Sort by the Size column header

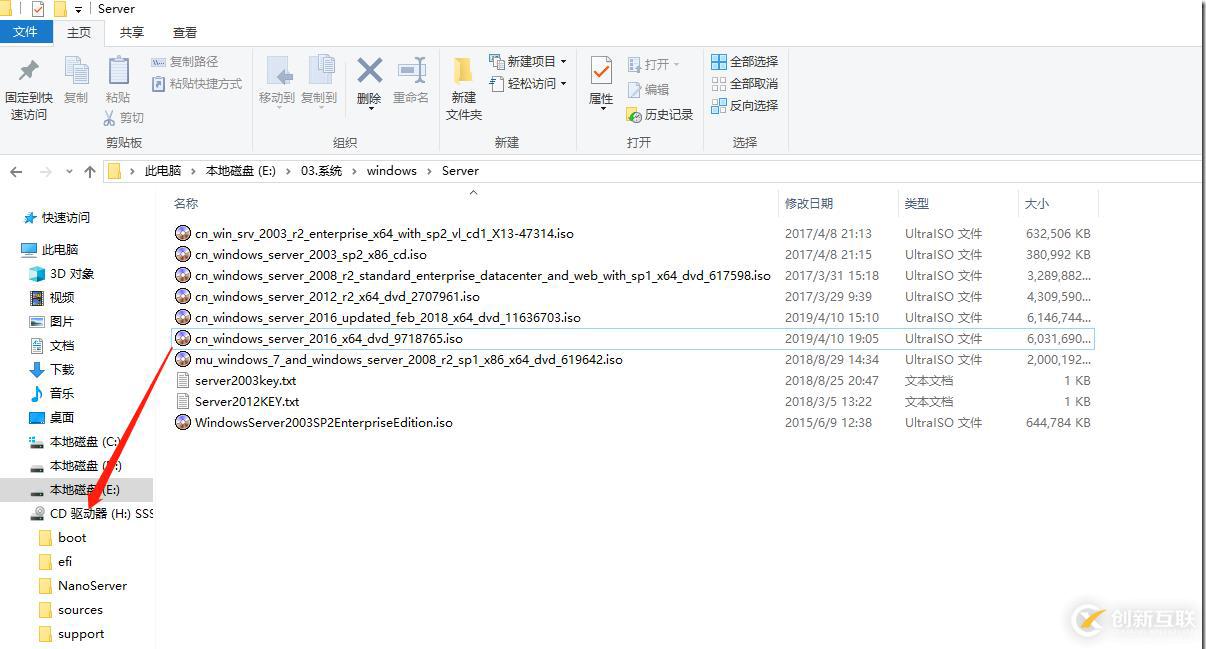pos(1037,203)
